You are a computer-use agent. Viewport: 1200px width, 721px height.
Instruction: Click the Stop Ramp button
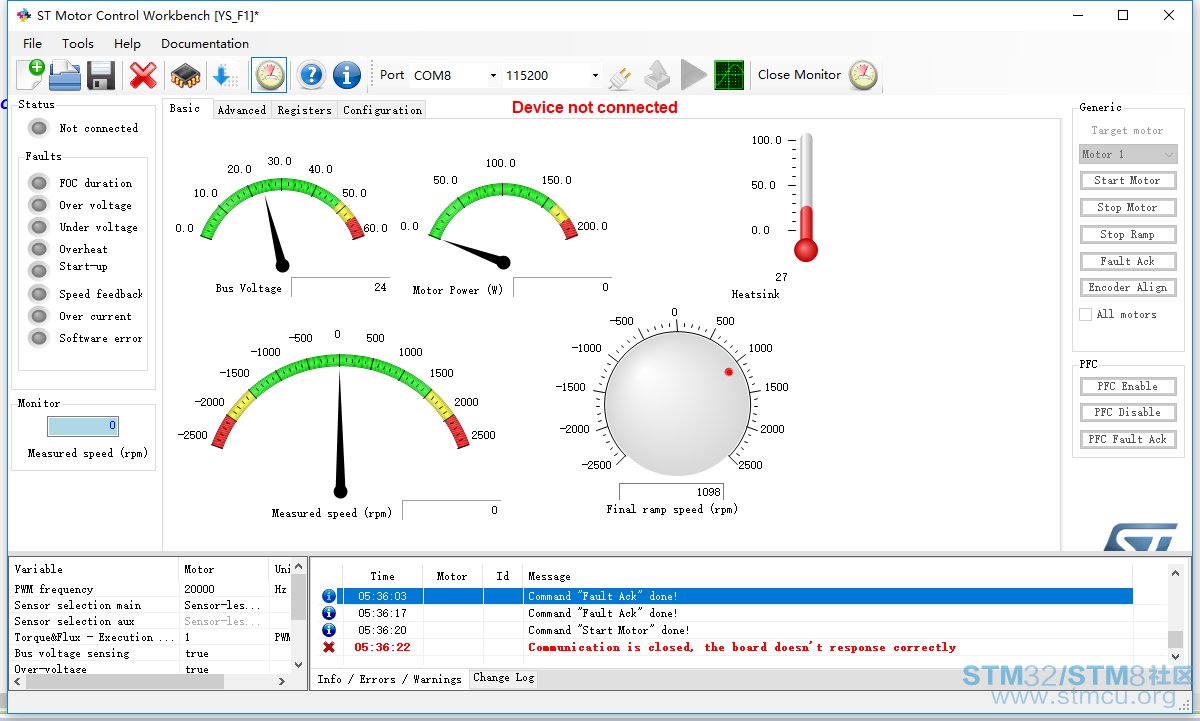pyautogui.click(x=1128, y=234)
